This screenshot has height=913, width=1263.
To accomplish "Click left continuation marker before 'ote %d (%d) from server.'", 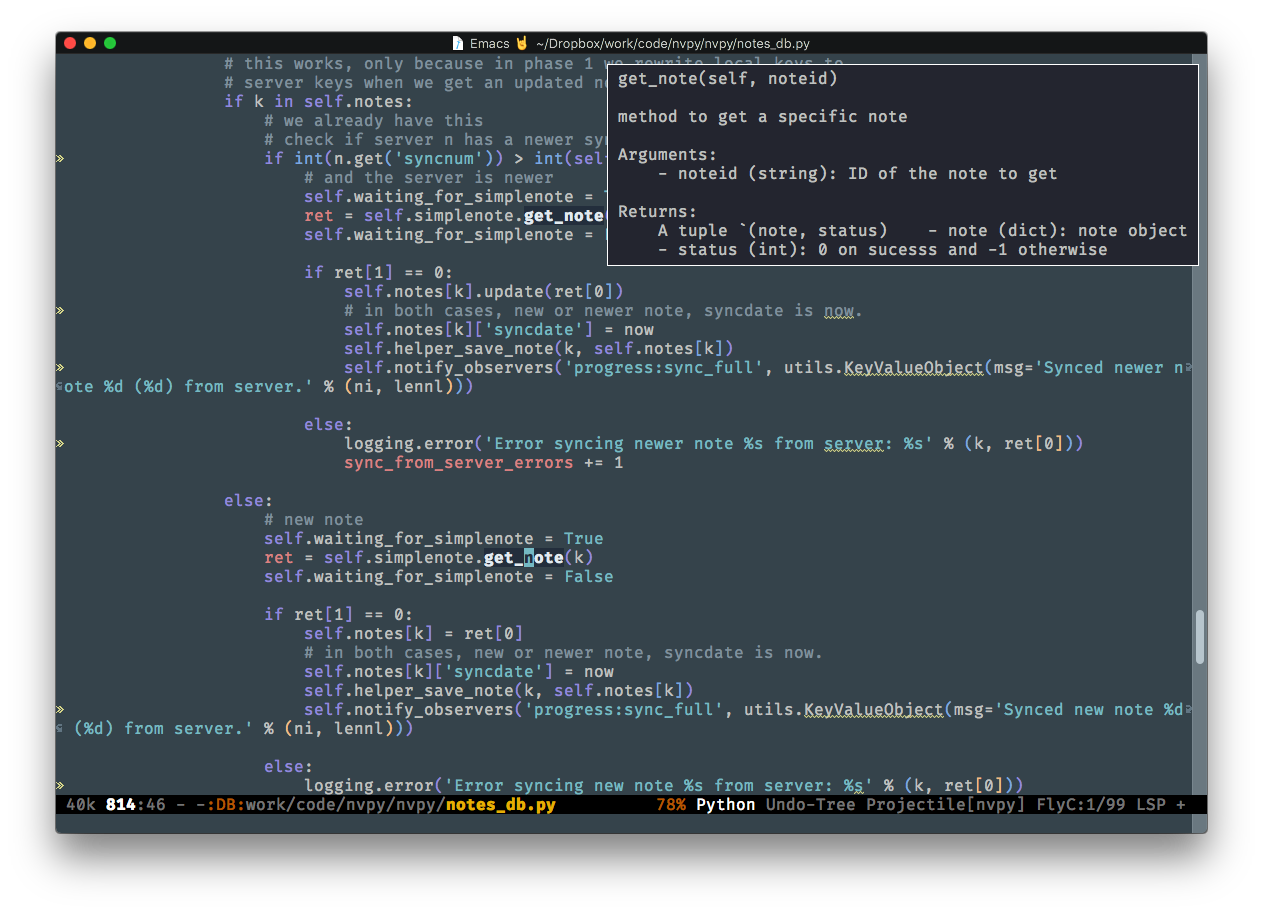I will point(60,386).
